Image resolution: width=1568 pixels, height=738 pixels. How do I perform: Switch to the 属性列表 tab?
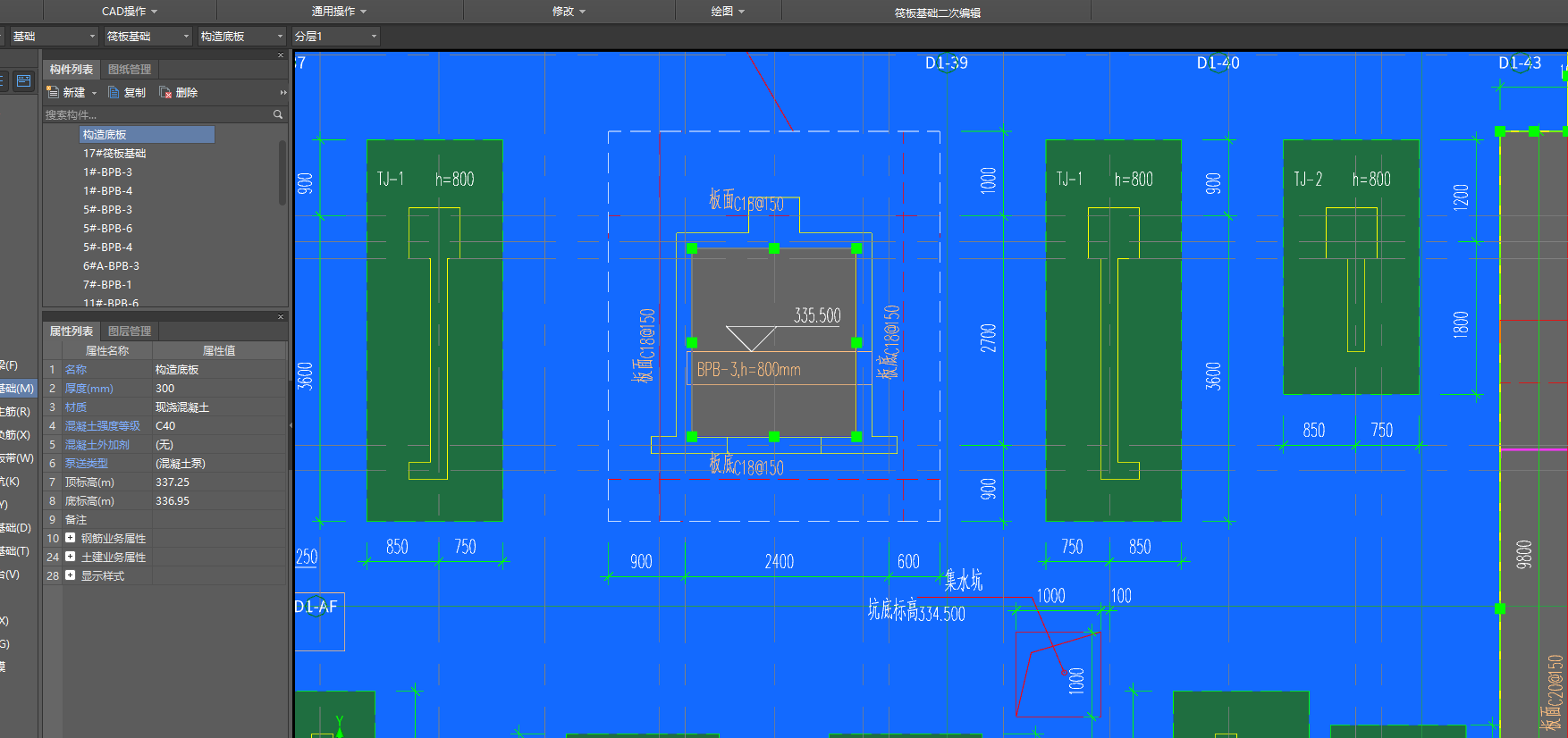(x=72, y=331)
